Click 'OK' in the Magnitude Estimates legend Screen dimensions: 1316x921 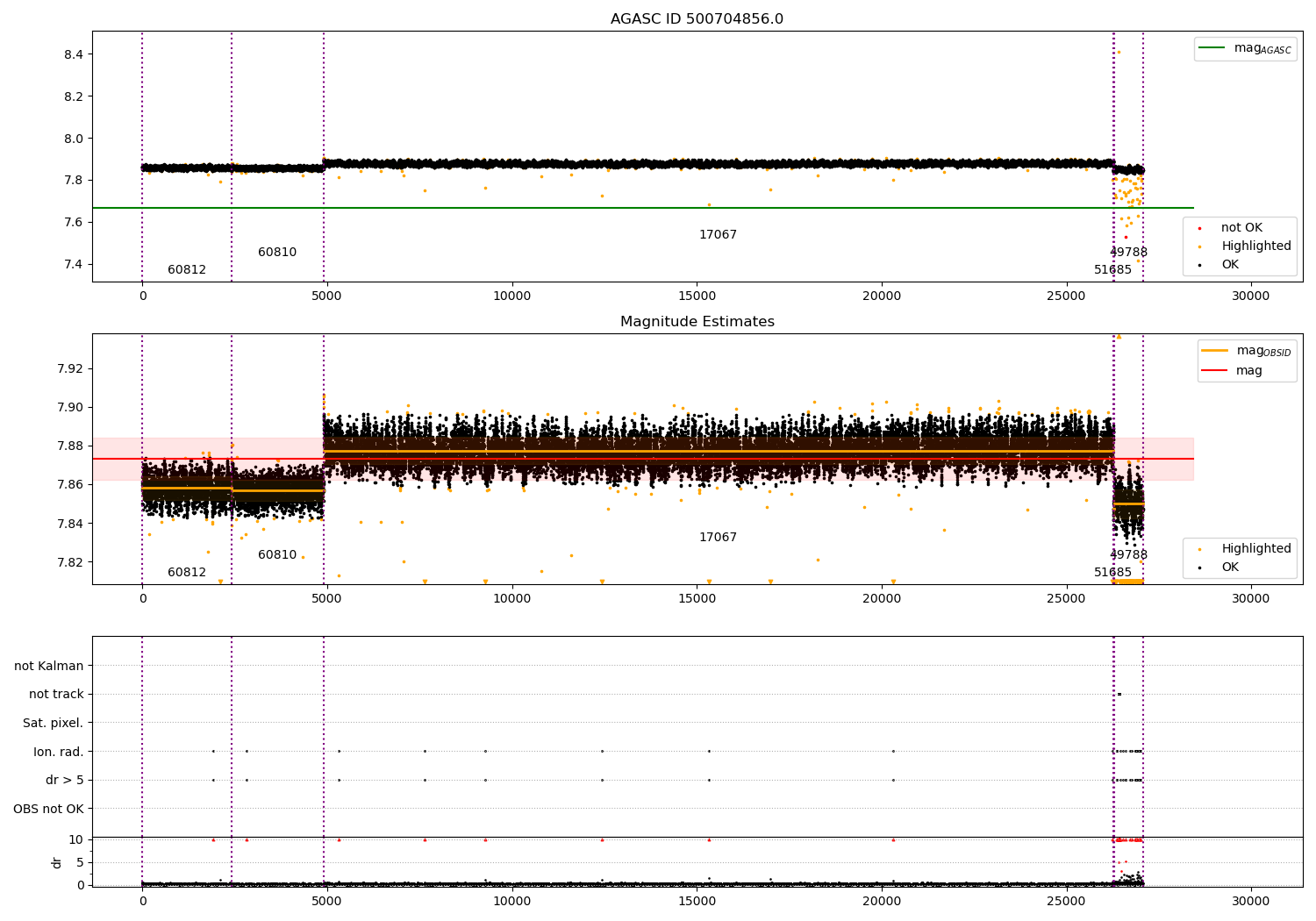pyautogui.click(x=1219, y=568)
